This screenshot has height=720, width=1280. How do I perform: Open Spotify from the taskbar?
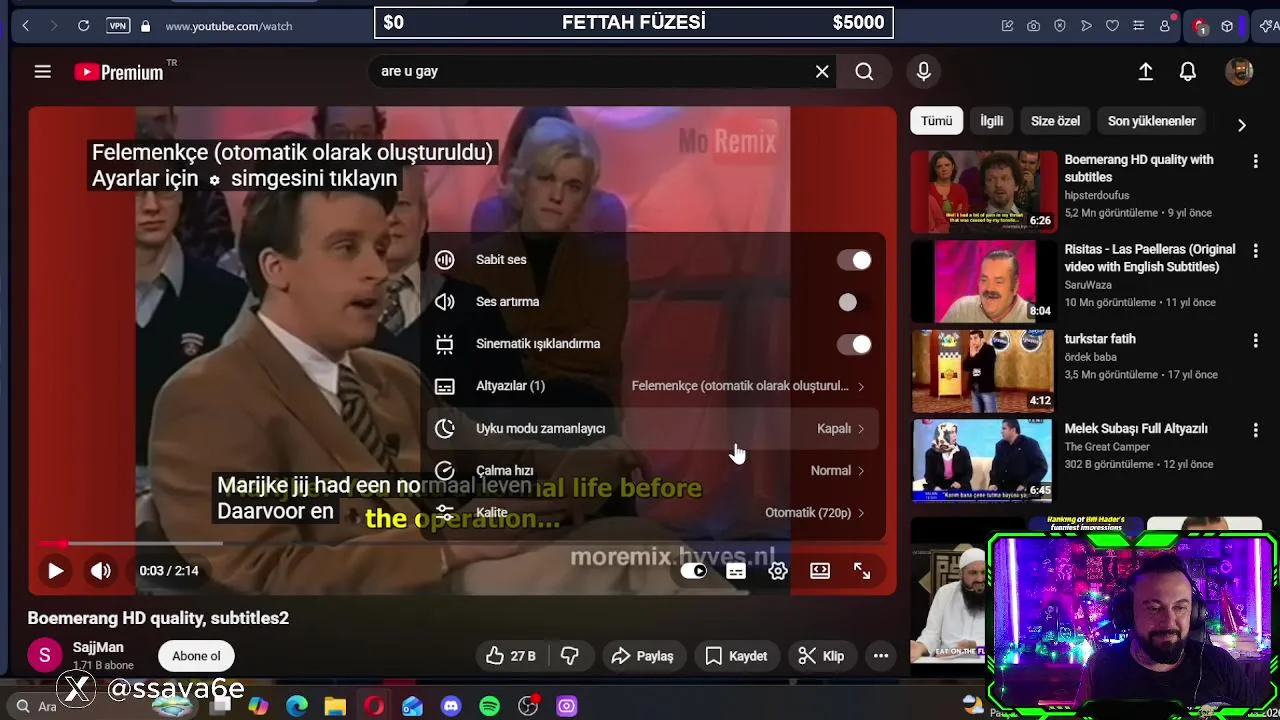pyautogui.click(x=489, y=706)
